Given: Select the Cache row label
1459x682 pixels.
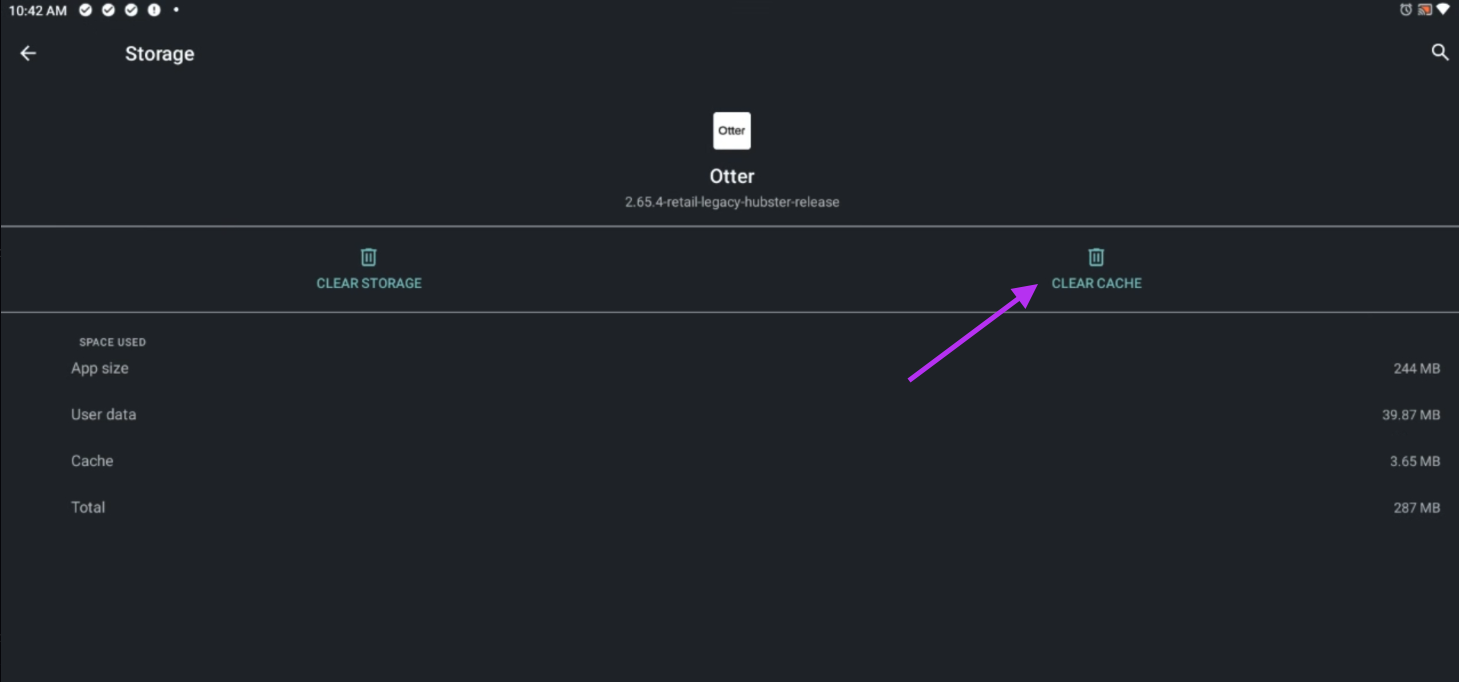Looking at the screenshot, I should pos(92,461).
